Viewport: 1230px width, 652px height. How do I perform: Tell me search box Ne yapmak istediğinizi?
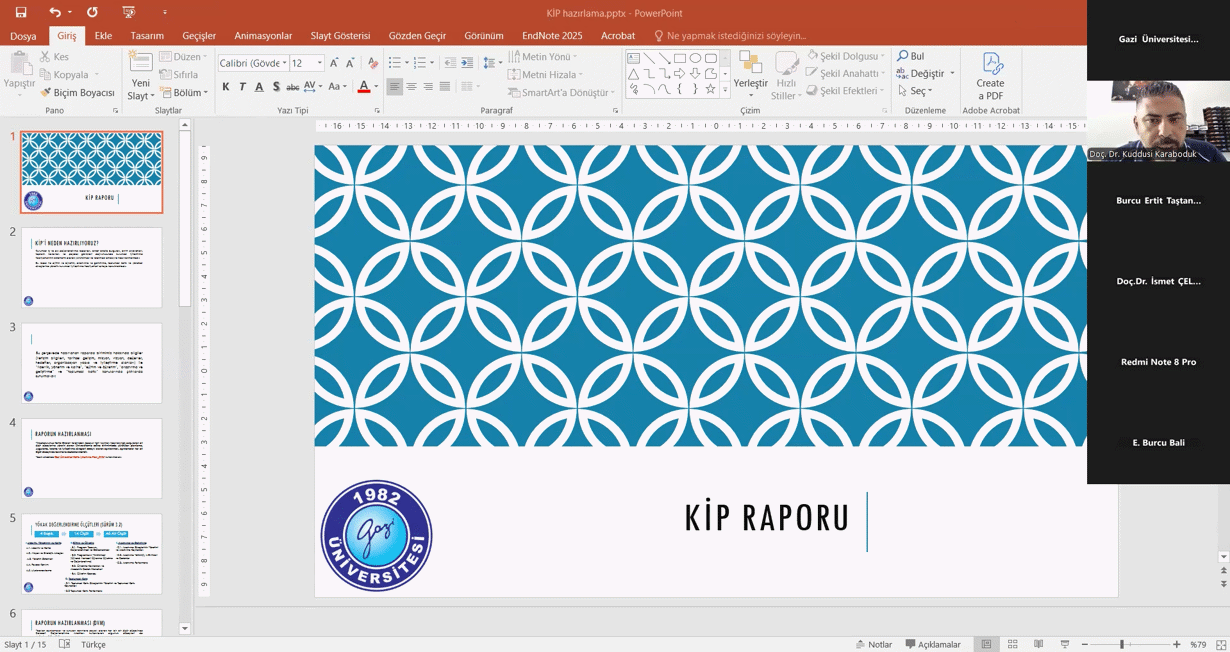tap(730, 36)
